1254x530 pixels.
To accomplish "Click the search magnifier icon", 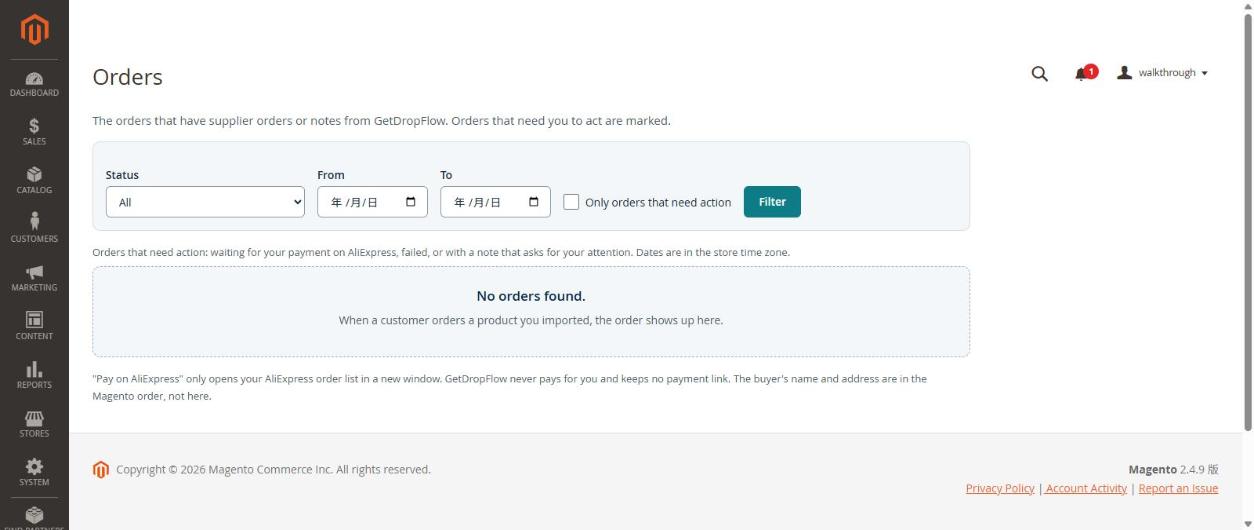I will pos(1039,73).
